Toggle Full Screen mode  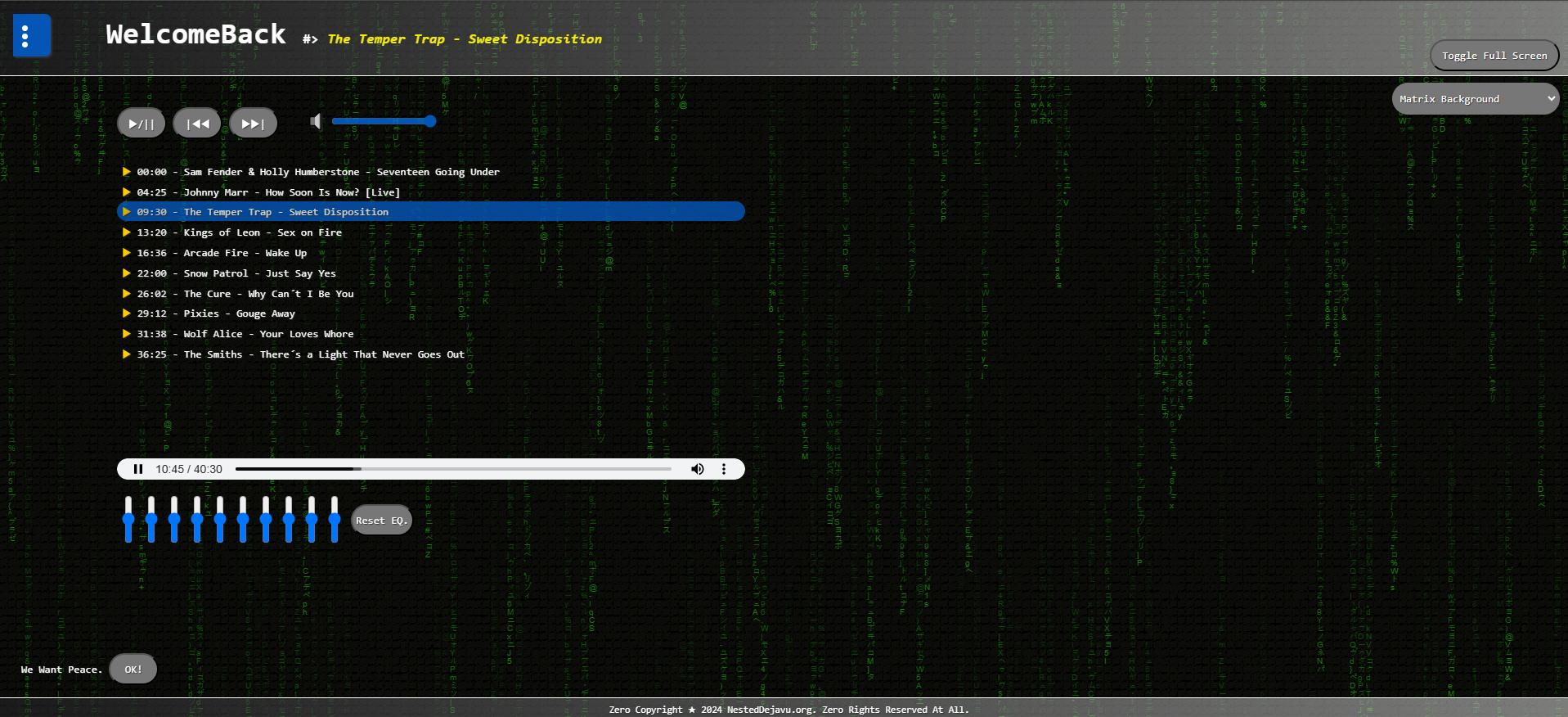(1494, 56)
